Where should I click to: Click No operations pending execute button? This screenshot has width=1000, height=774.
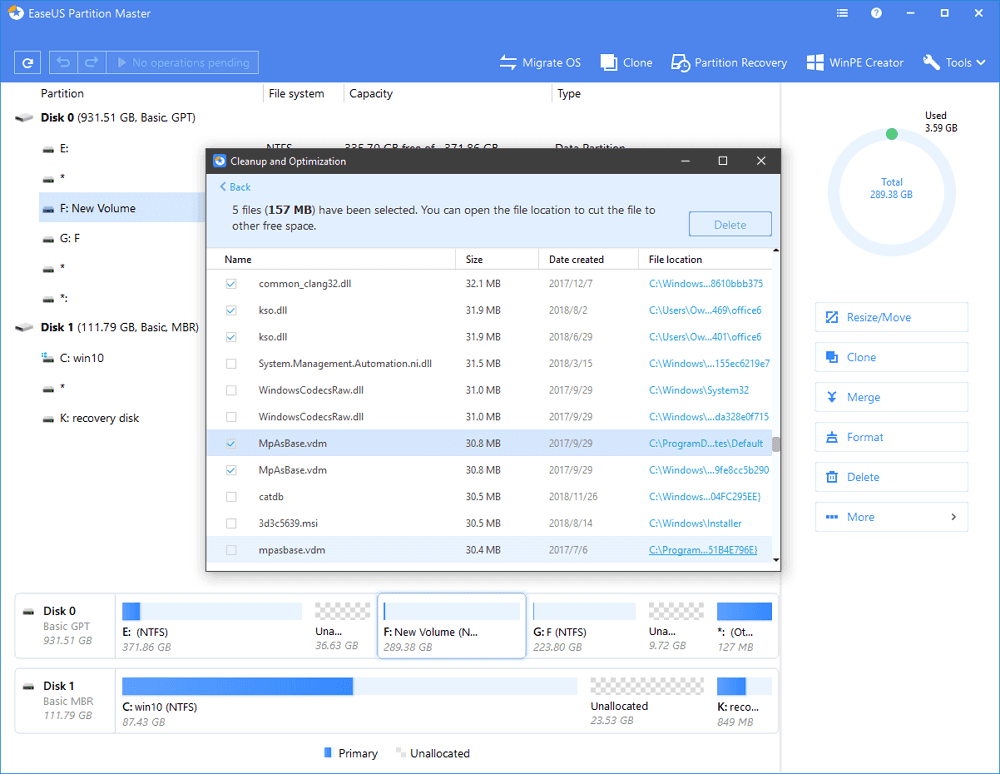click(182, 62)
